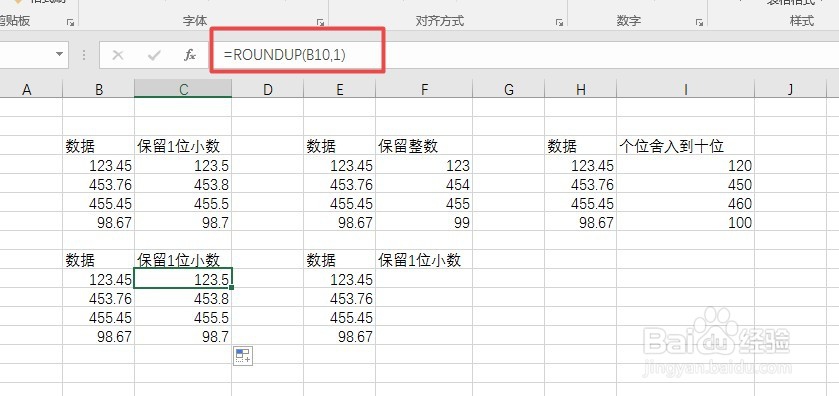Select column E header
839x396 pixels.
(x=339, y=89)
